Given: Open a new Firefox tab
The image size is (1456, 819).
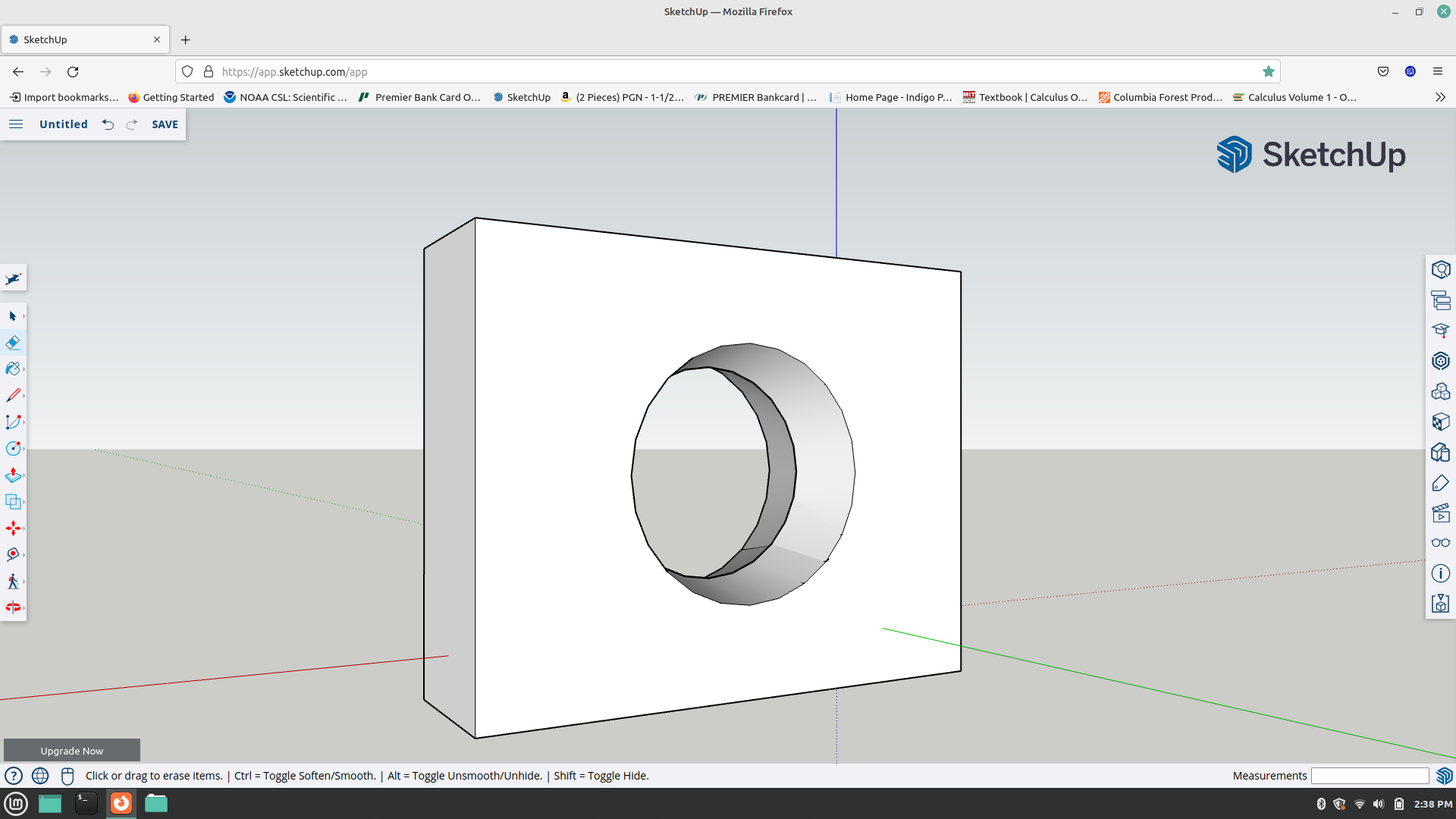Looking at the screenshot, I should pyautogui.click(x=185, y=39).
